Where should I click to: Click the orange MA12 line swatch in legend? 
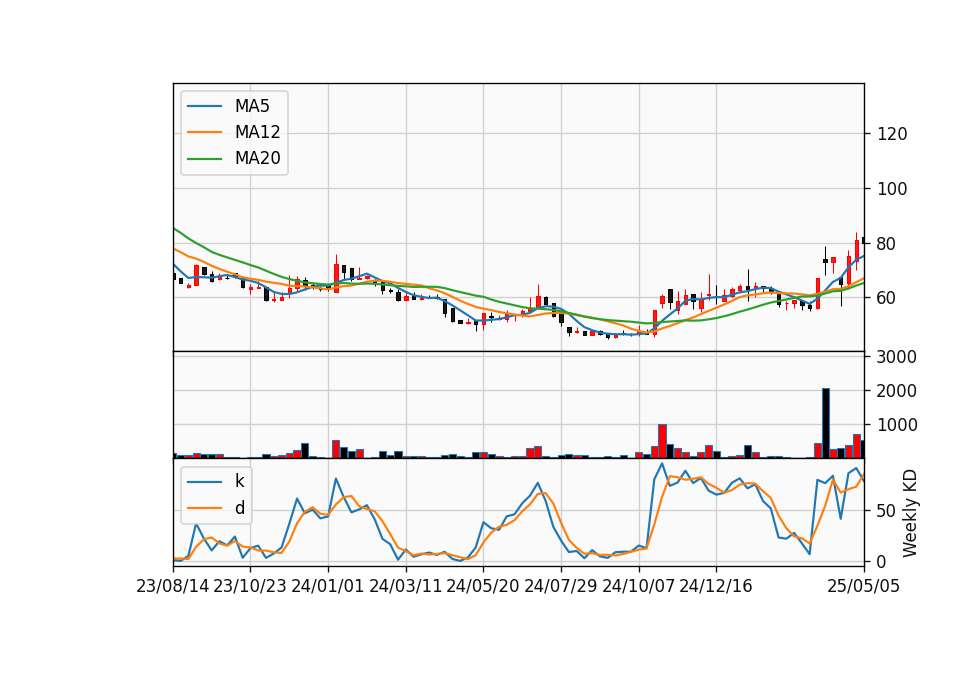click(x=204, y=132)
